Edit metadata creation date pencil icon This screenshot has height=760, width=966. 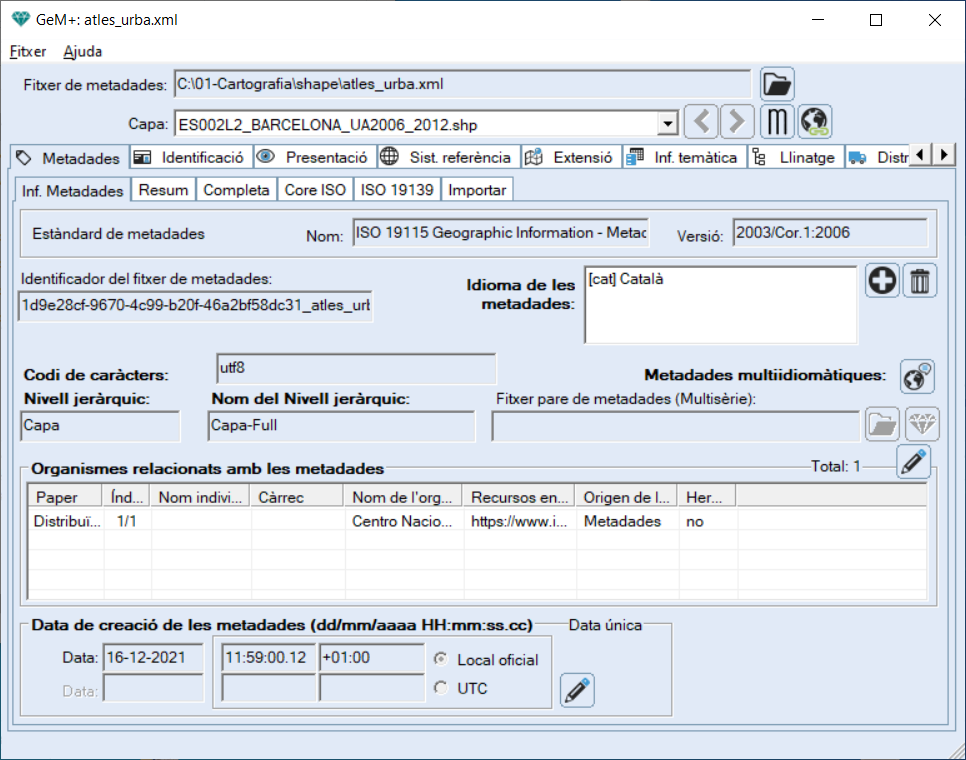point(577,690)
